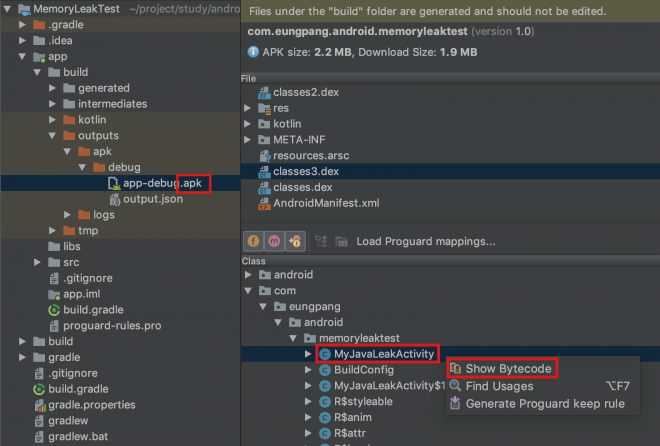Viewport: 660px width, 446px height.
Task: Click the Load Proguard mappings button
Action: click(426, 241)
